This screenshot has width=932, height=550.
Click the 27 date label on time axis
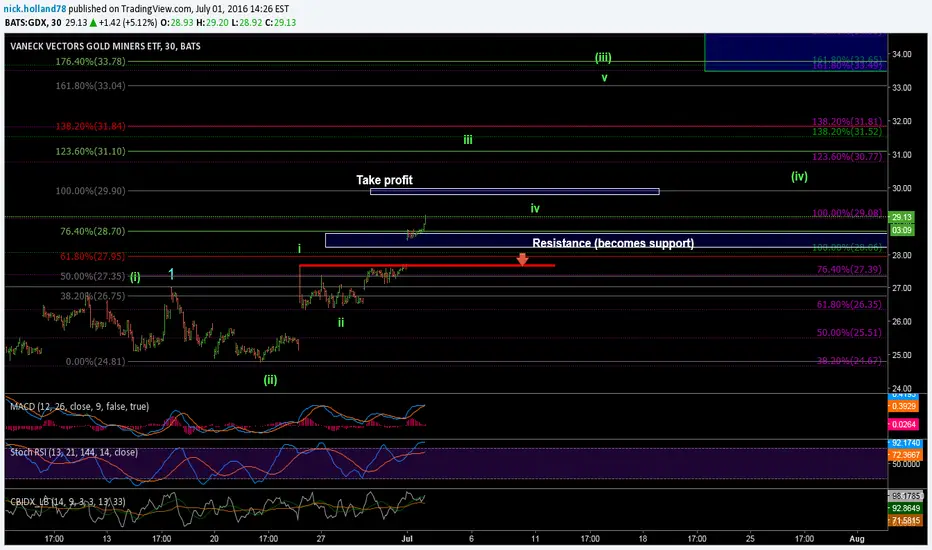pos(321,539)
